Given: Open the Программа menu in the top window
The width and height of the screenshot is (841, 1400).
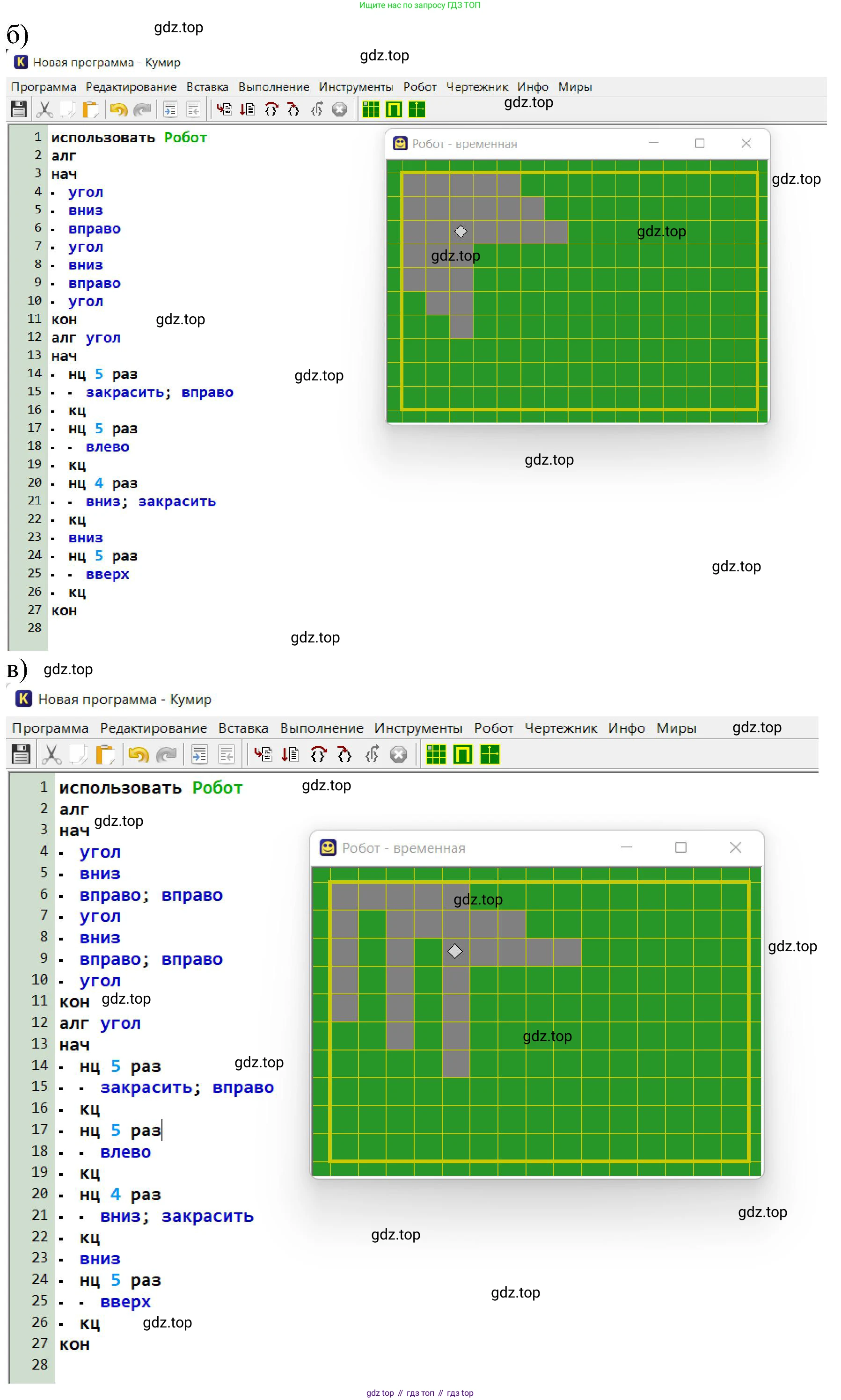Looking at the screenshot, I should (44, 87).
